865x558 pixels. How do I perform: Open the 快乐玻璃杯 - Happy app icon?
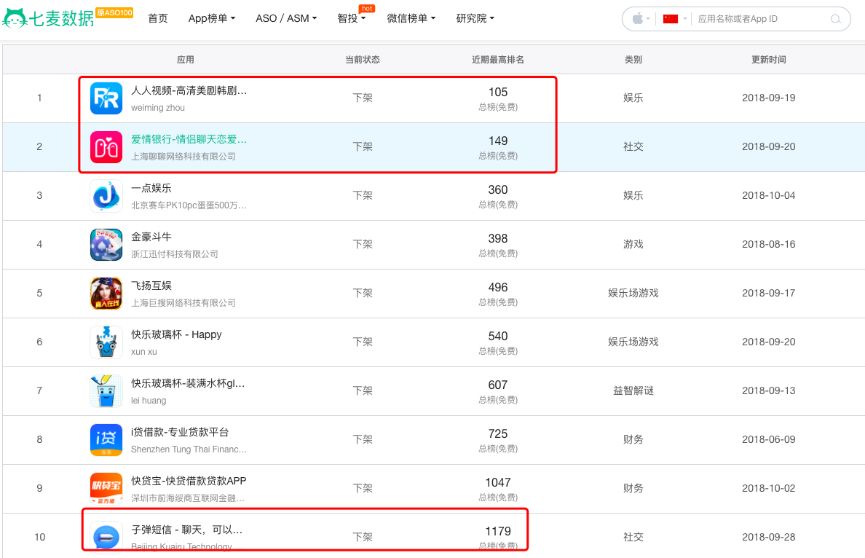click(x=106, y=342)
